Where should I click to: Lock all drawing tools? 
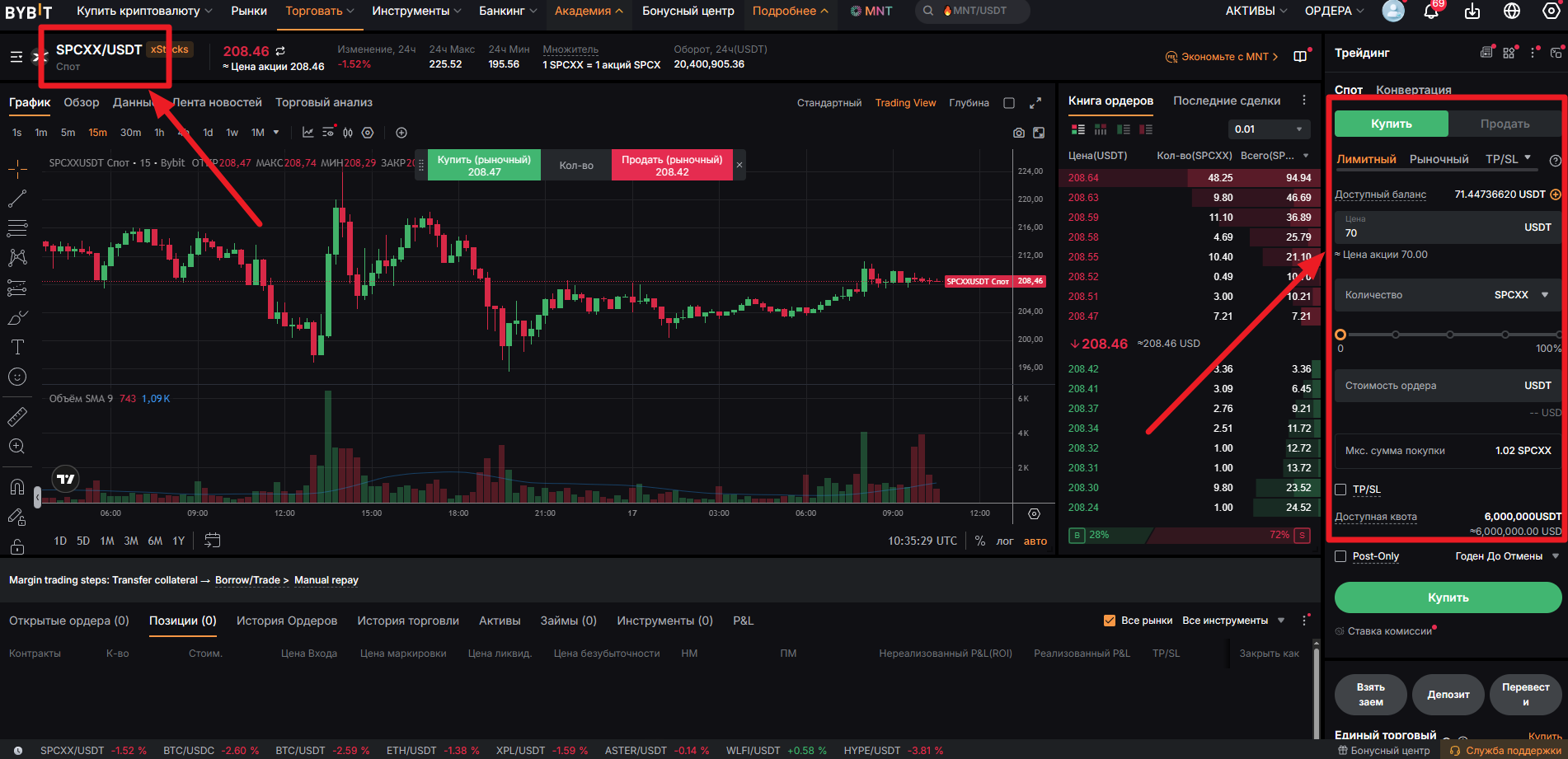click(17, 546)
